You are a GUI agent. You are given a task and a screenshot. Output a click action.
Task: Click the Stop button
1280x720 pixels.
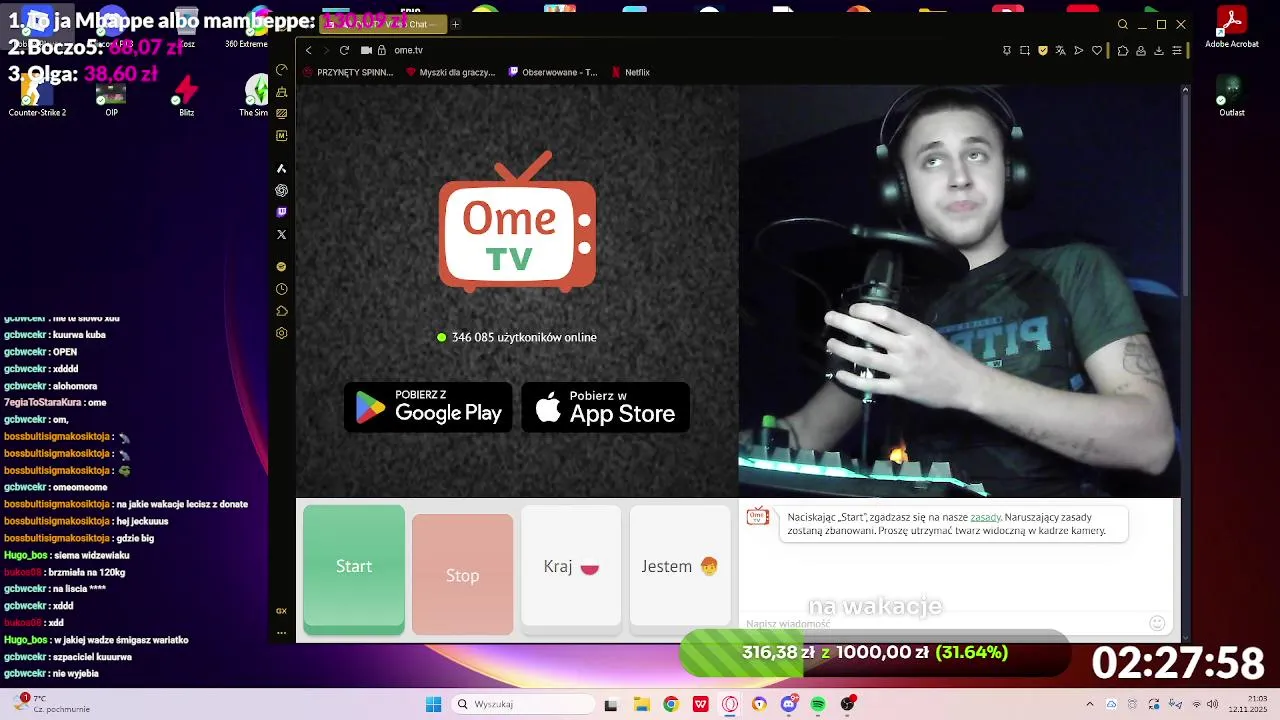pos(462,575)
